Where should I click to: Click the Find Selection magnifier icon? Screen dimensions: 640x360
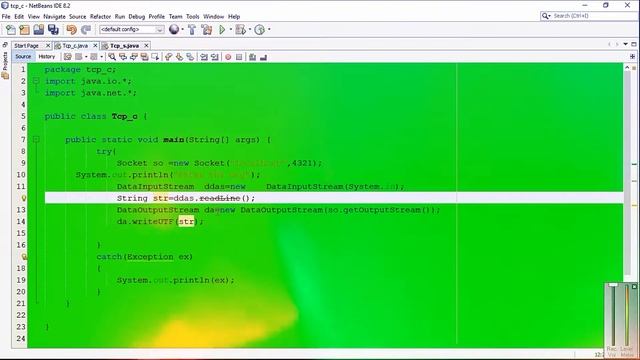pyautogui.click(x=112, y=57)
